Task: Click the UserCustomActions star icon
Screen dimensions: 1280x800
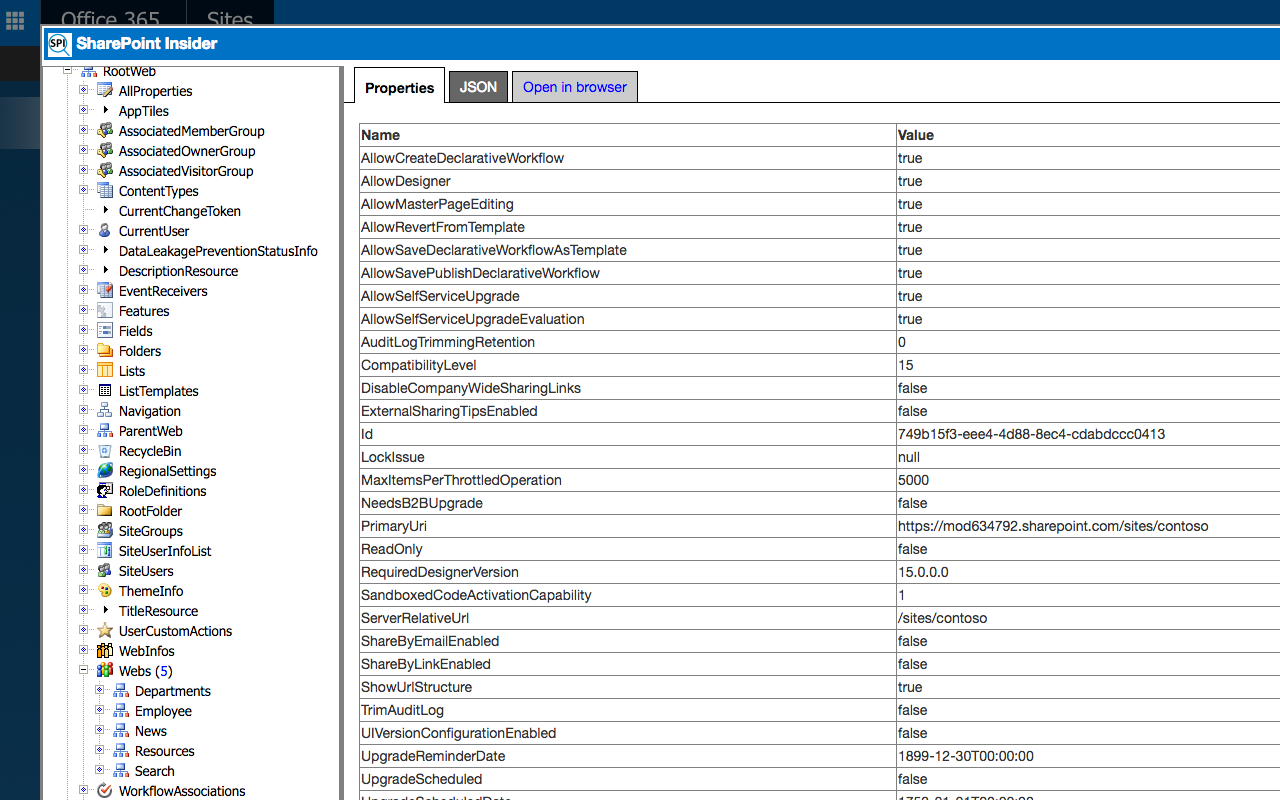Action: coord(105,631)
